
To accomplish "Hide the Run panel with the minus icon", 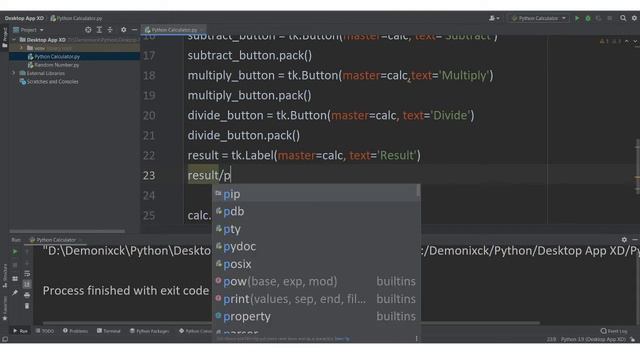I will pos(635,240).
